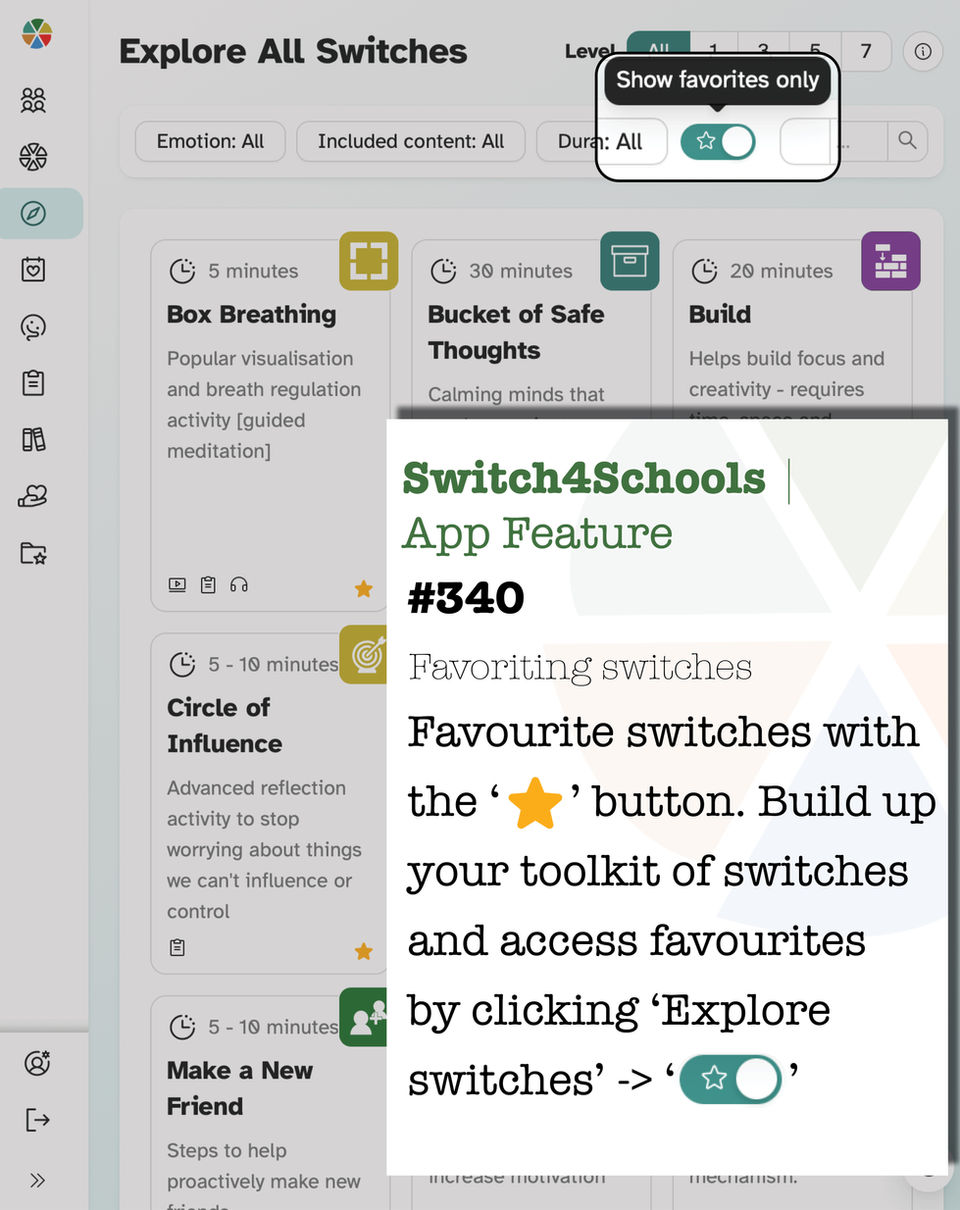Viewport: 960px width, 1210px height.
Task: Expand the sidebar with double chevron
Action: click(x=37, y=1180)
